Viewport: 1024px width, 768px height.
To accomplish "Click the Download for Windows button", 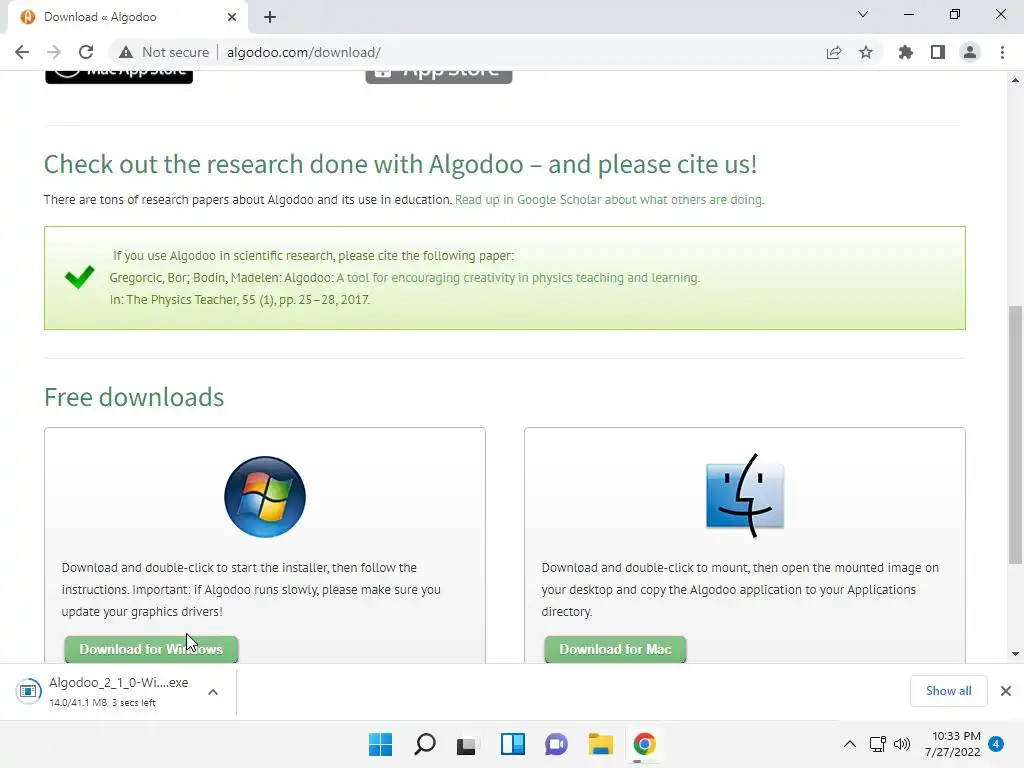I will click(151, 649).
